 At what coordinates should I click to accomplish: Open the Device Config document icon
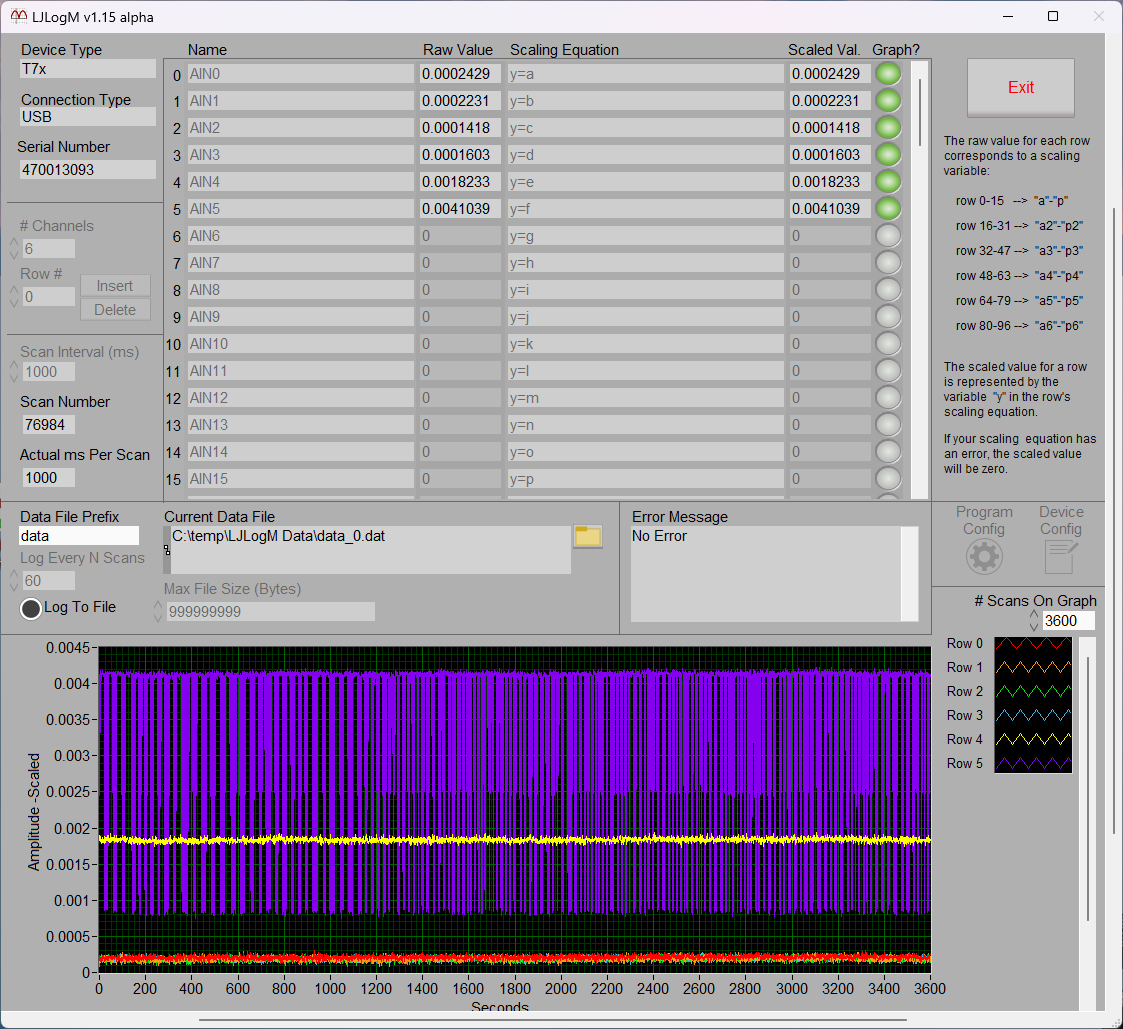[1060, 556]
